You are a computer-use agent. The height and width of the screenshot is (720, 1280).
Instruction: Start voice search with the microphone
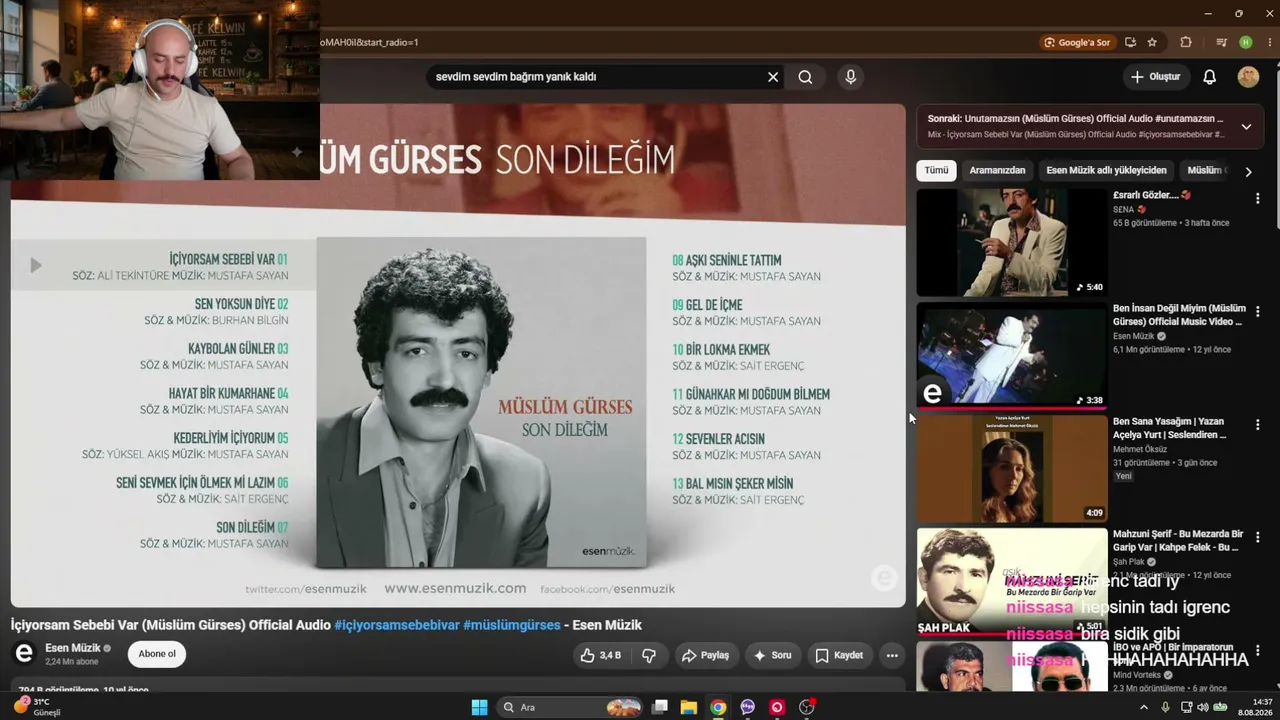(850, 77)
